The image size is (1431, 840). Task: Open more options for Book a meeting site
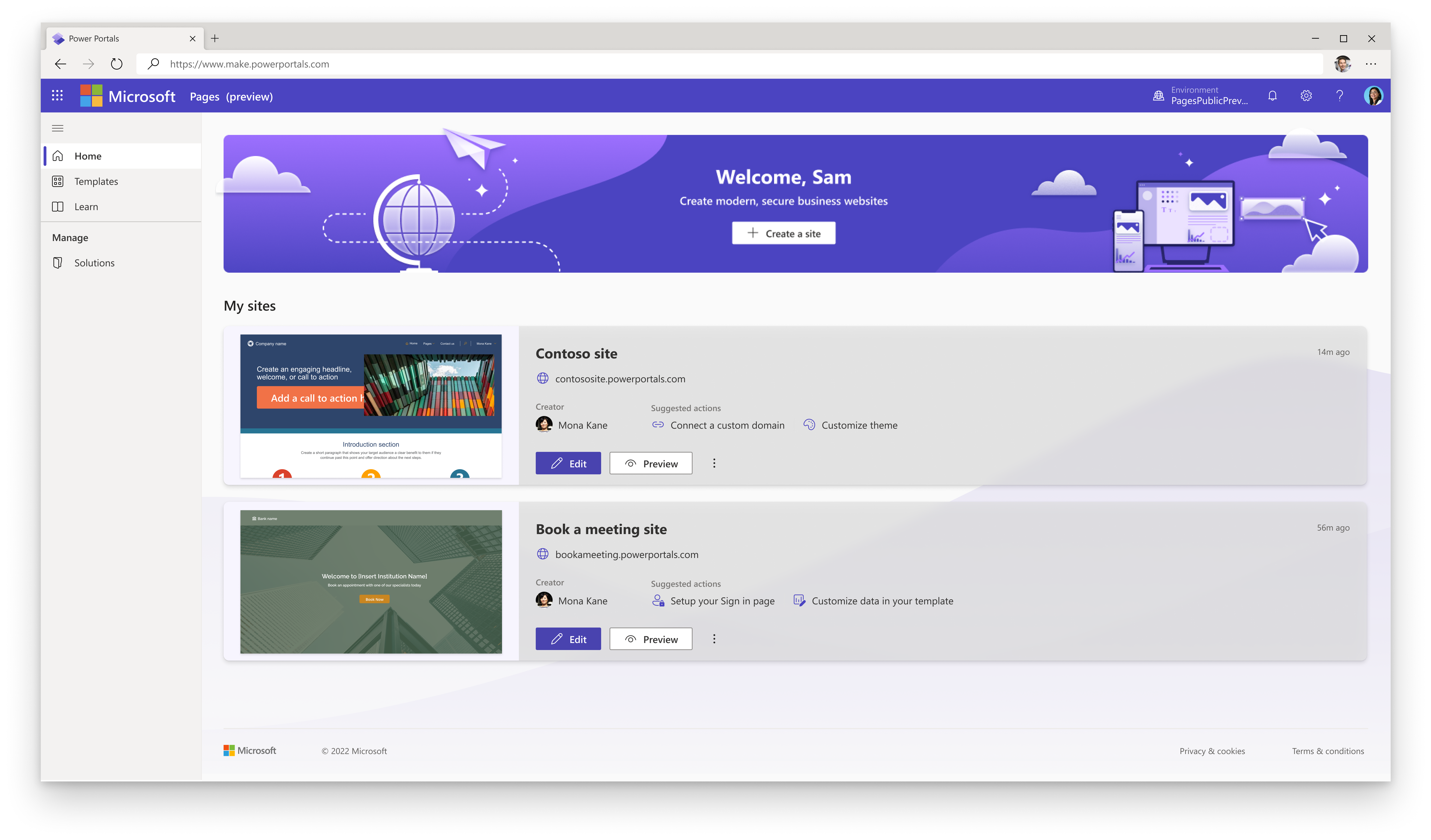[x=714, y=639]
